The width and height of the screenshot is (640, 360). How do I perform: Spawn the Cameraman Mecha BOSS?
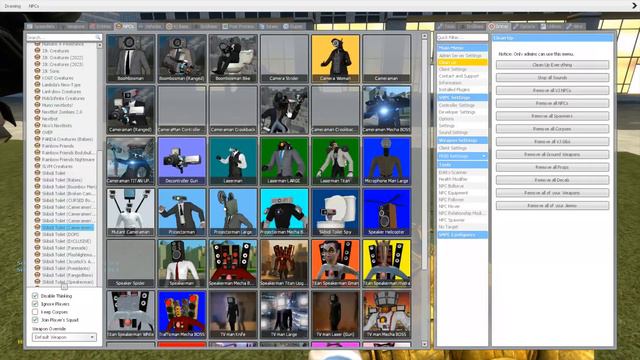[x=387, y=109]
